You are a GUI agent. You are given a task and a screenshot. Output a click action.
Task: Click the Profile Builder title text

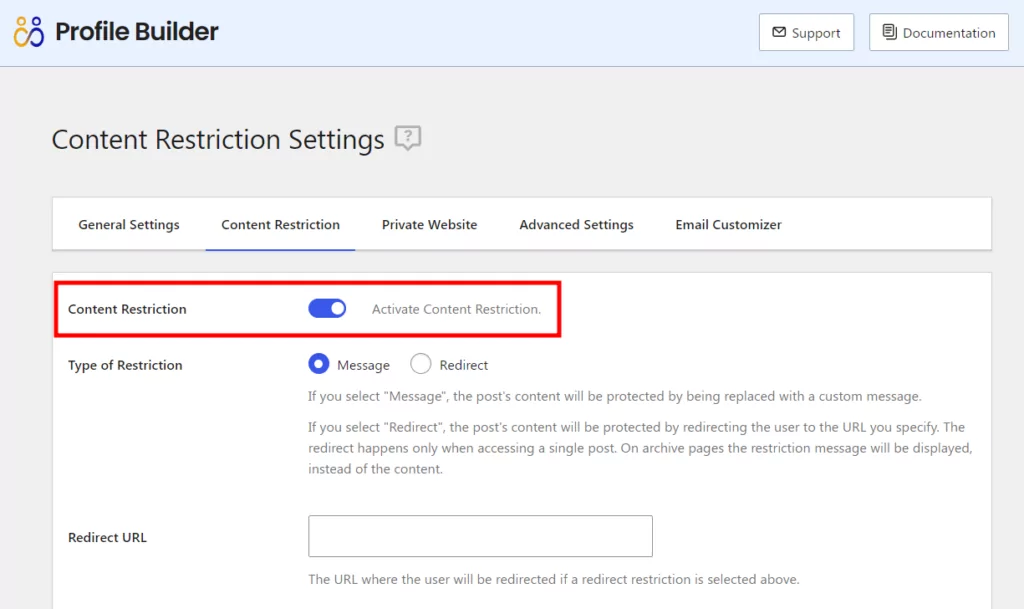pos(136,31)
